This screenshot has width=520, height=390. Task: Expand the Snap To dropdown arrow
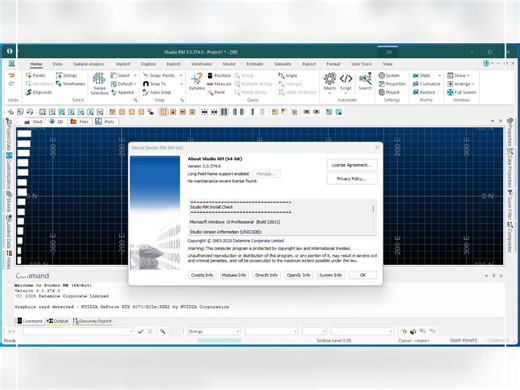181,84
